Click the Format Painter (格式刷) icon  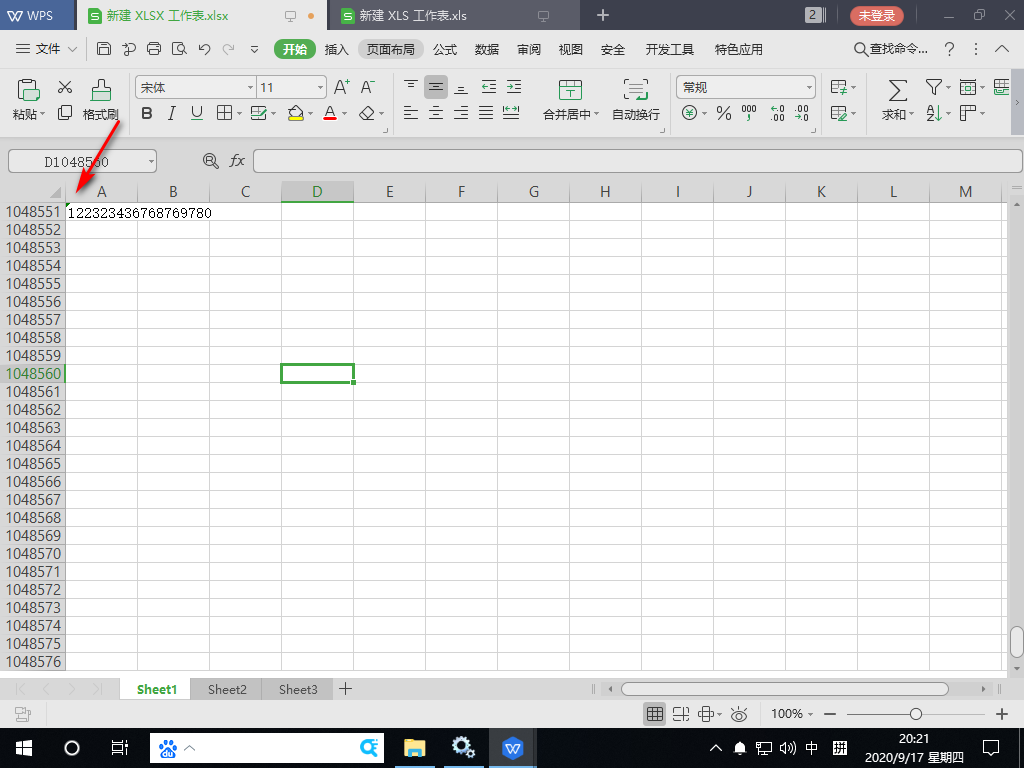point(100,91)
